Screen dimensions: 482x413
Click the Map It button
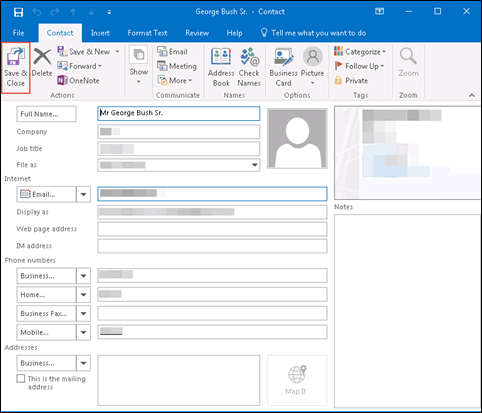(297, 380)
